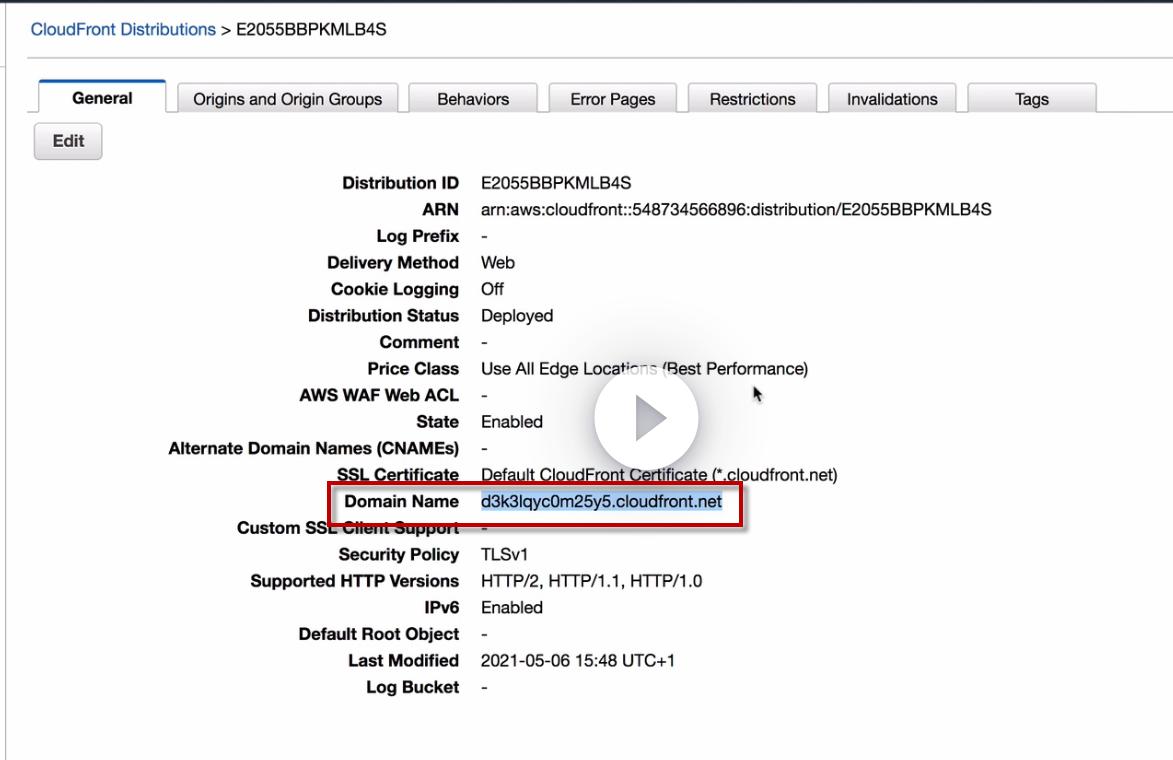Click the Distribution ID value E2055BBPKMLB4S
The width and height of the screenshot is (1173, 760).
(x=556, y=183)
